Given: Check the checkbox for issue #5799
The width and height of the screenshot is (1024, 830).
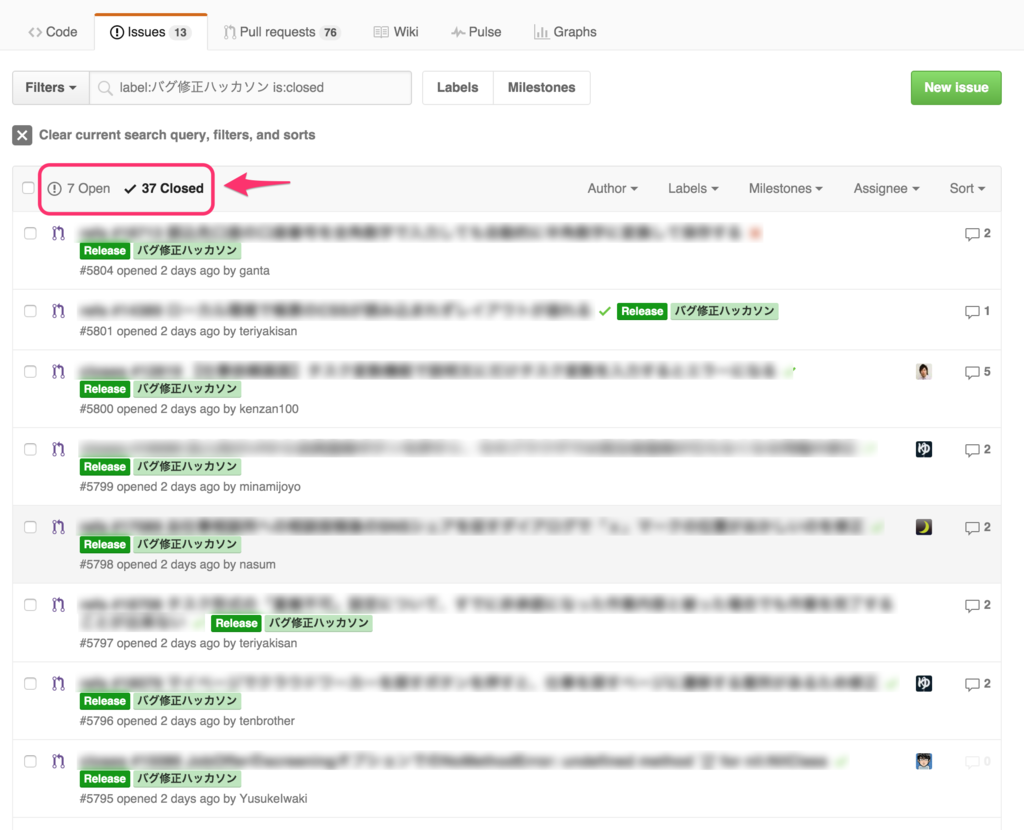Looking at the screenshot, I should coord(30,449).
